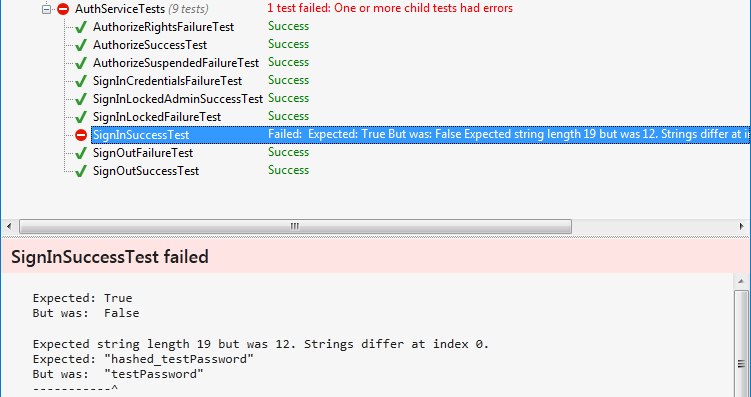This screenshot has height=397, width=751.
Task: Click the horizontal scrollbar left arrow
Action: coord(10,226)
